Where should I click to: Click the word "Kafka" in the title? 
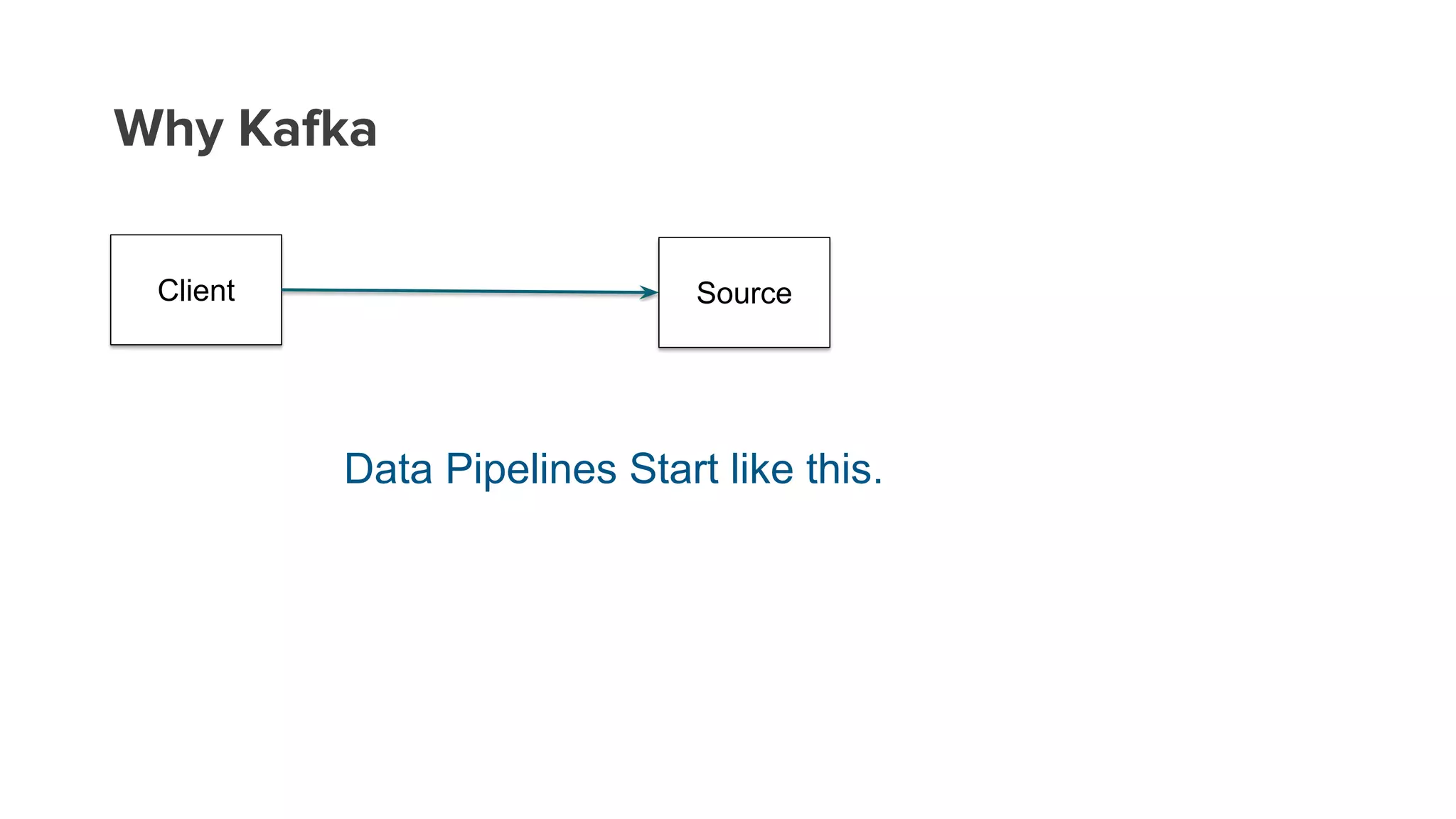point(307,129)
